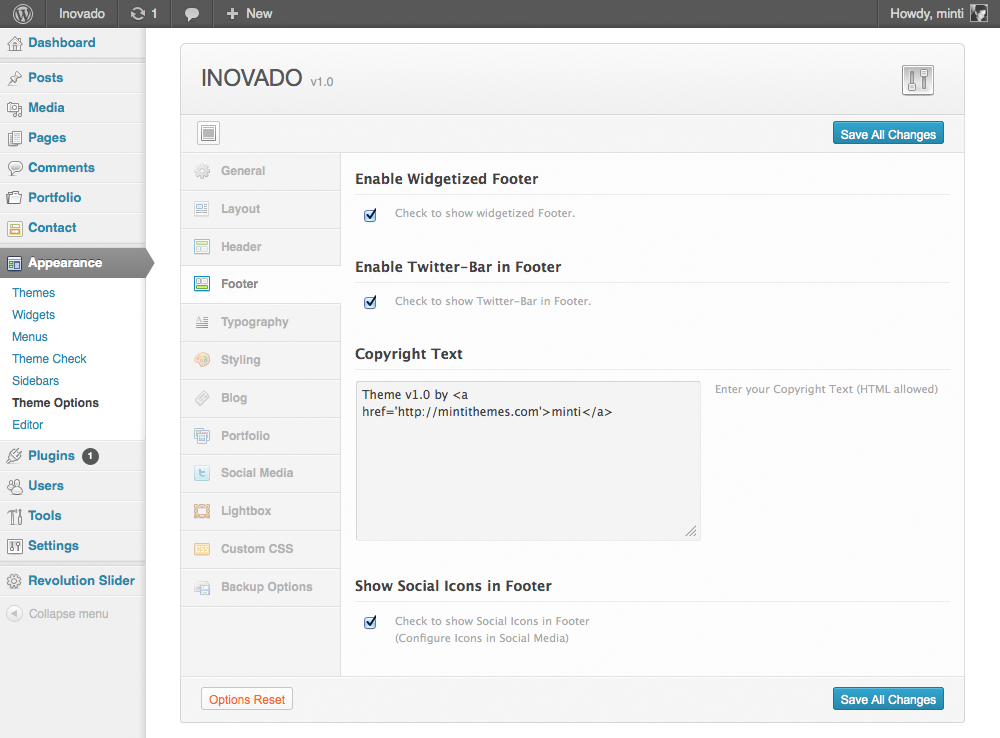Click the expand-all sections icon
This screenshot has width=1000, height=738.
(x=209, y=133)
